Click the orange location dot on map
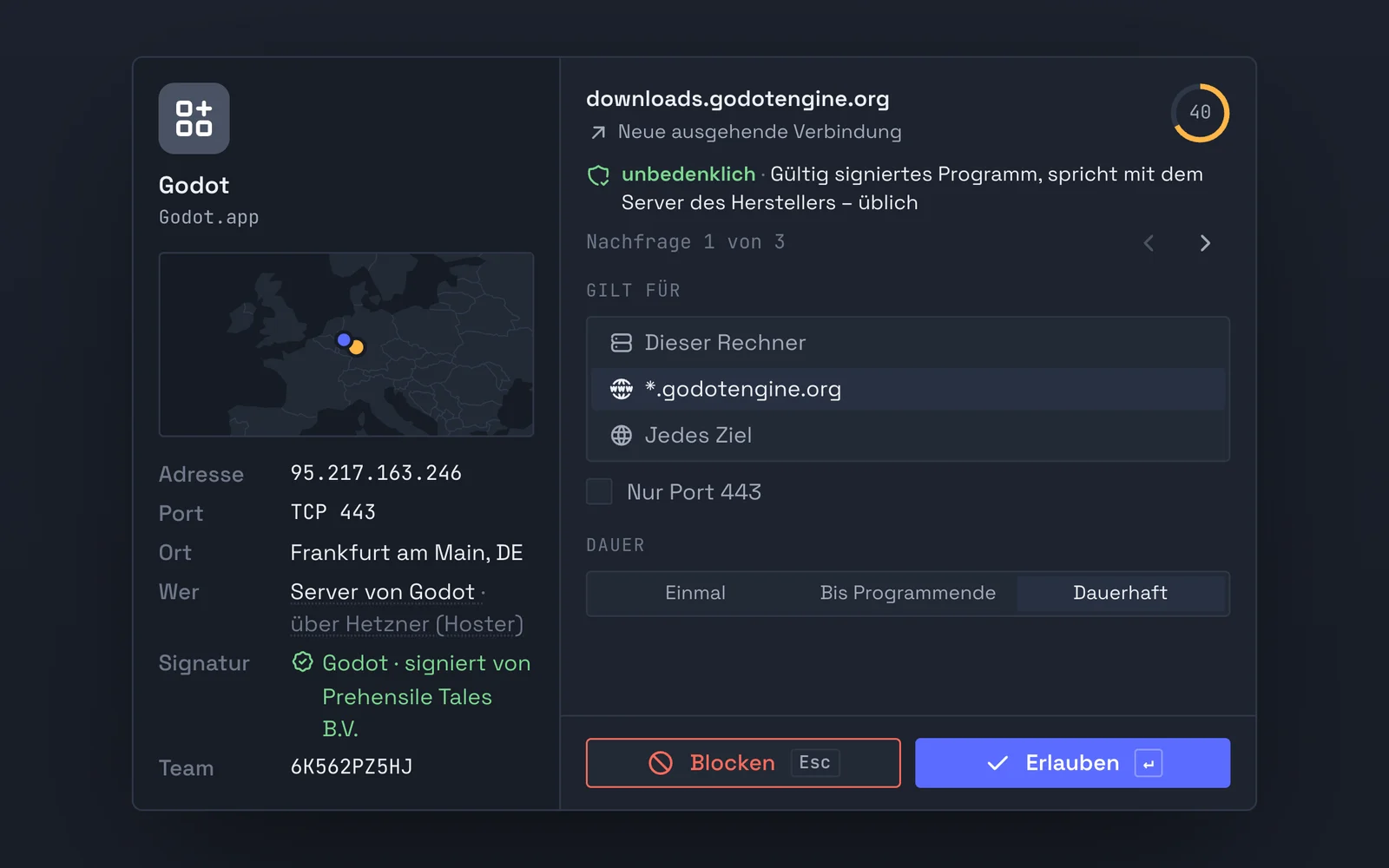 (x=356, y=347)
